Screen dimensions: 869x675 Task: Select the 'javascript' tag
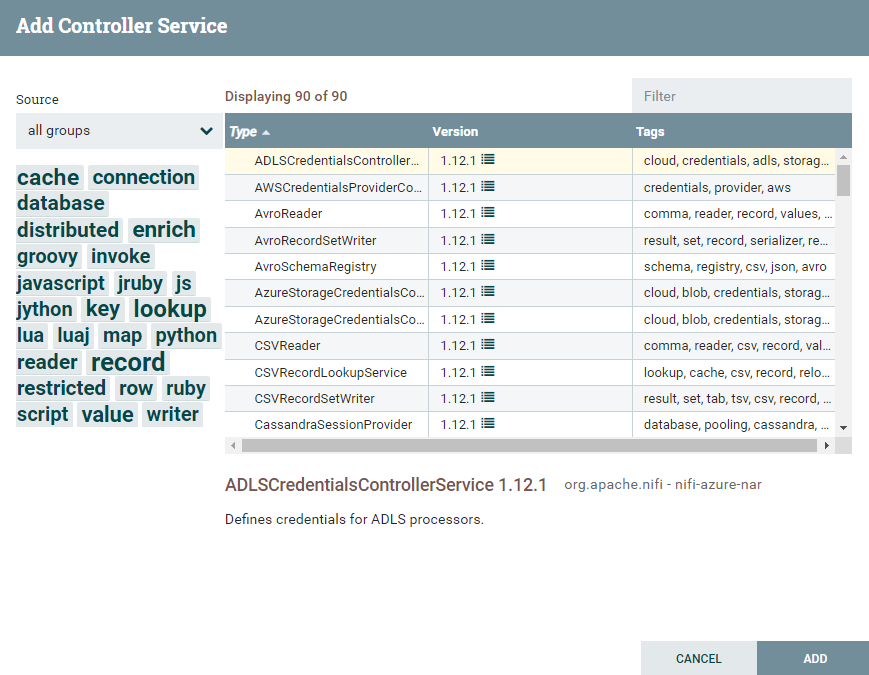tap(60, 283)
